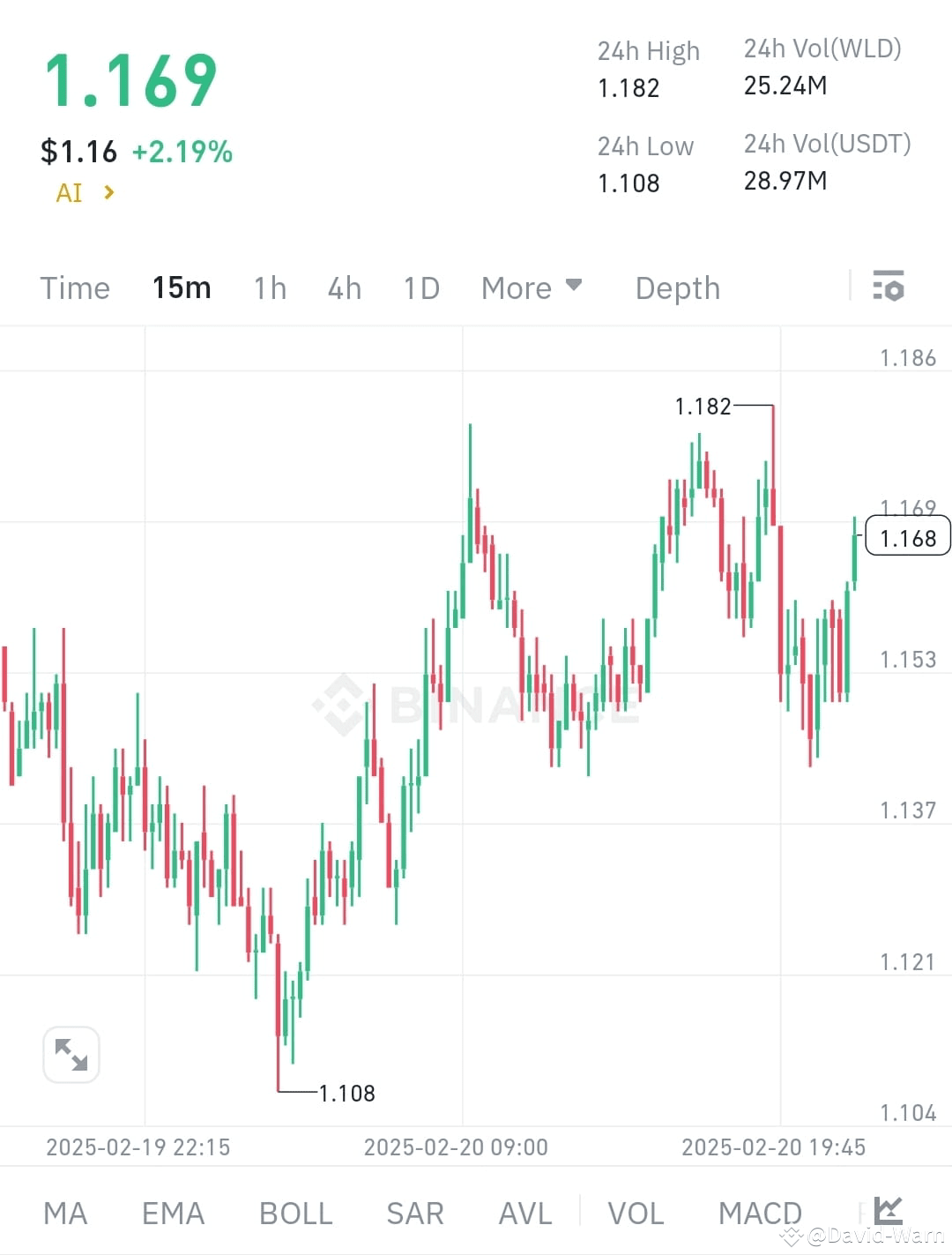Show the VOL indicator
The height and width of the screenshot is (1255, 952).
coord(636,1212)
